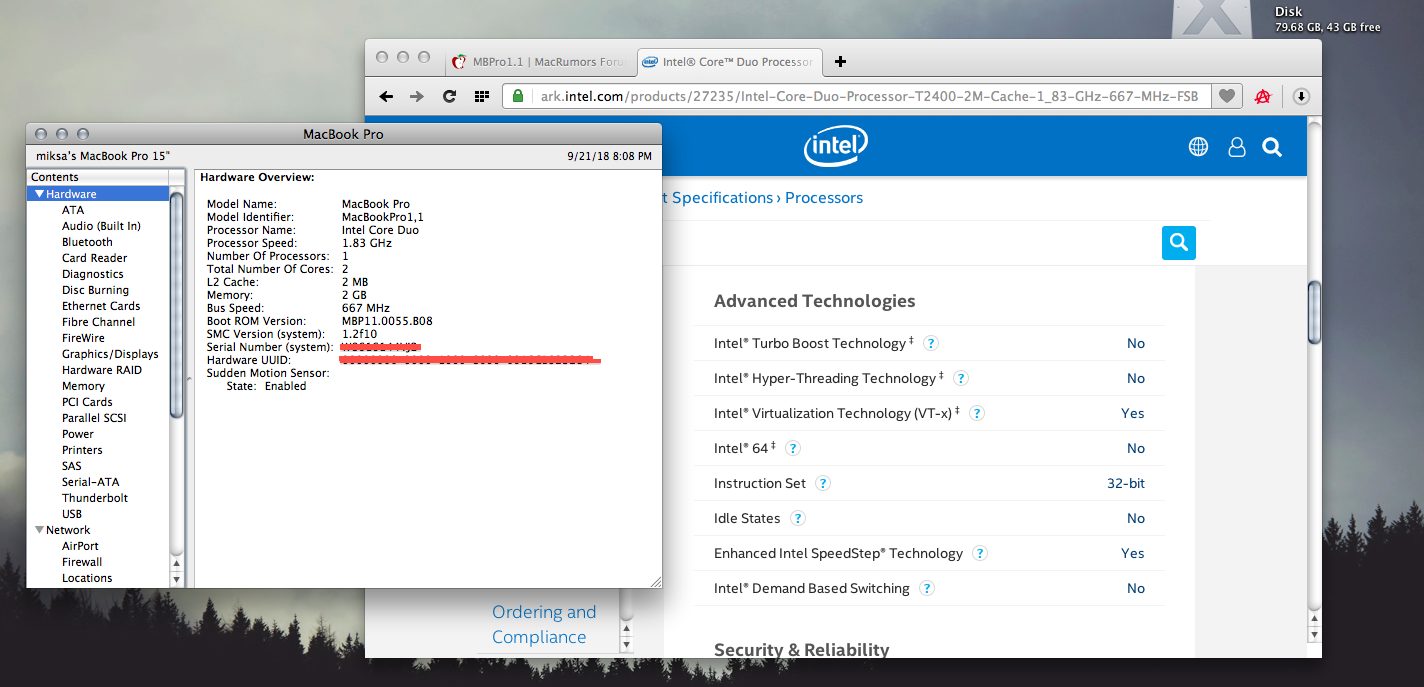Select Hardware RAID in sidebar

tap(102, 370)
